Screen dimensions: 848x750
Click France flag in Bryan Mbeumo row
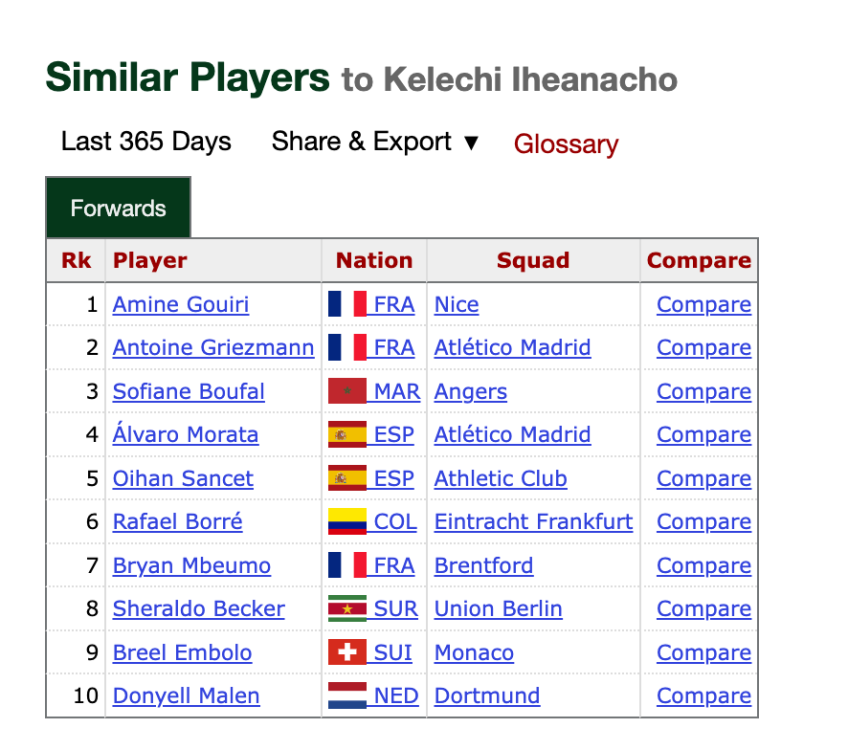(347, 566)
